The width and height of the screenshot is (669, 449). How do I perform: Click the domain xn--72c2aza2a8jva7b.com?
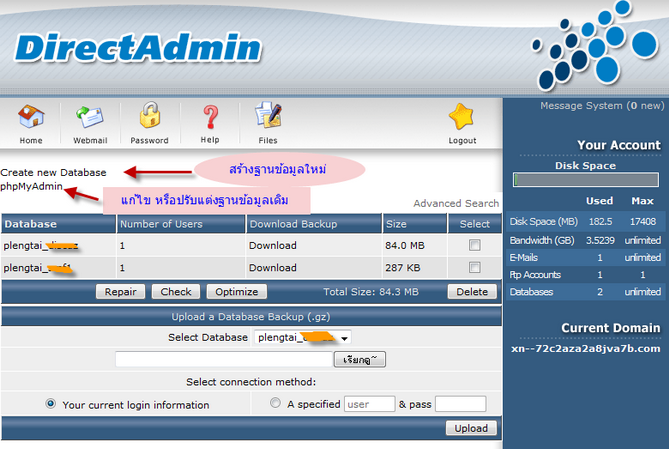click(585, 349)
